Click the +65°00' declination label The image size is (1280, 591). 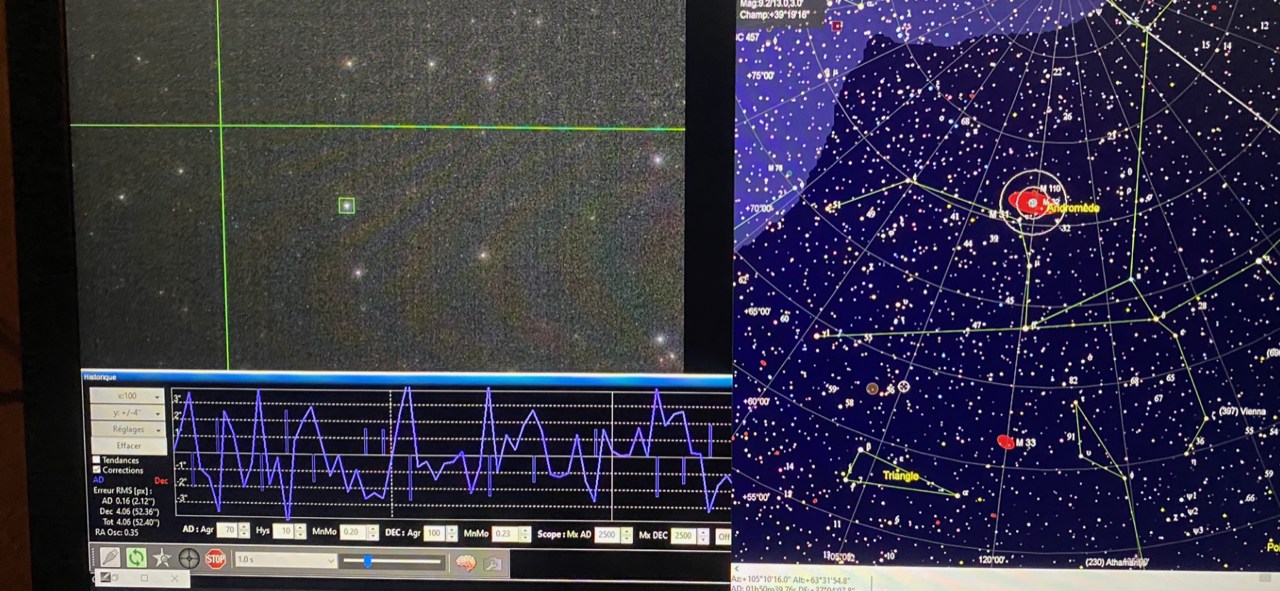tap(759, 311)
